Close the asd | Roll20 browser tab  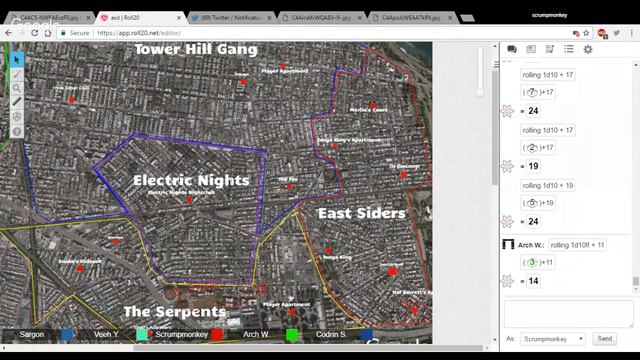coord(179,18)
